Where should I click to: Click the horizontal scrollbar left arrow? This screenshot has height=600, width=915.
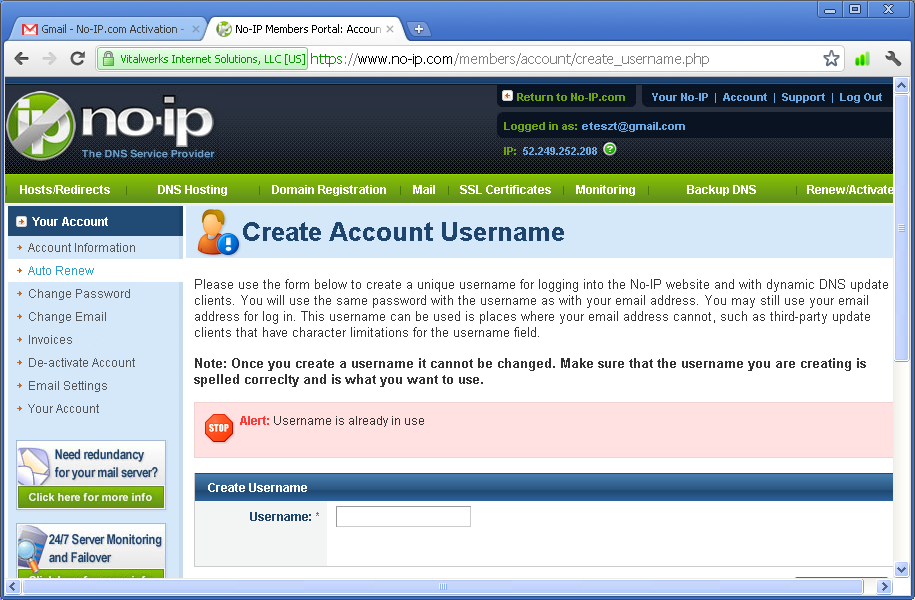pos(12,586)
